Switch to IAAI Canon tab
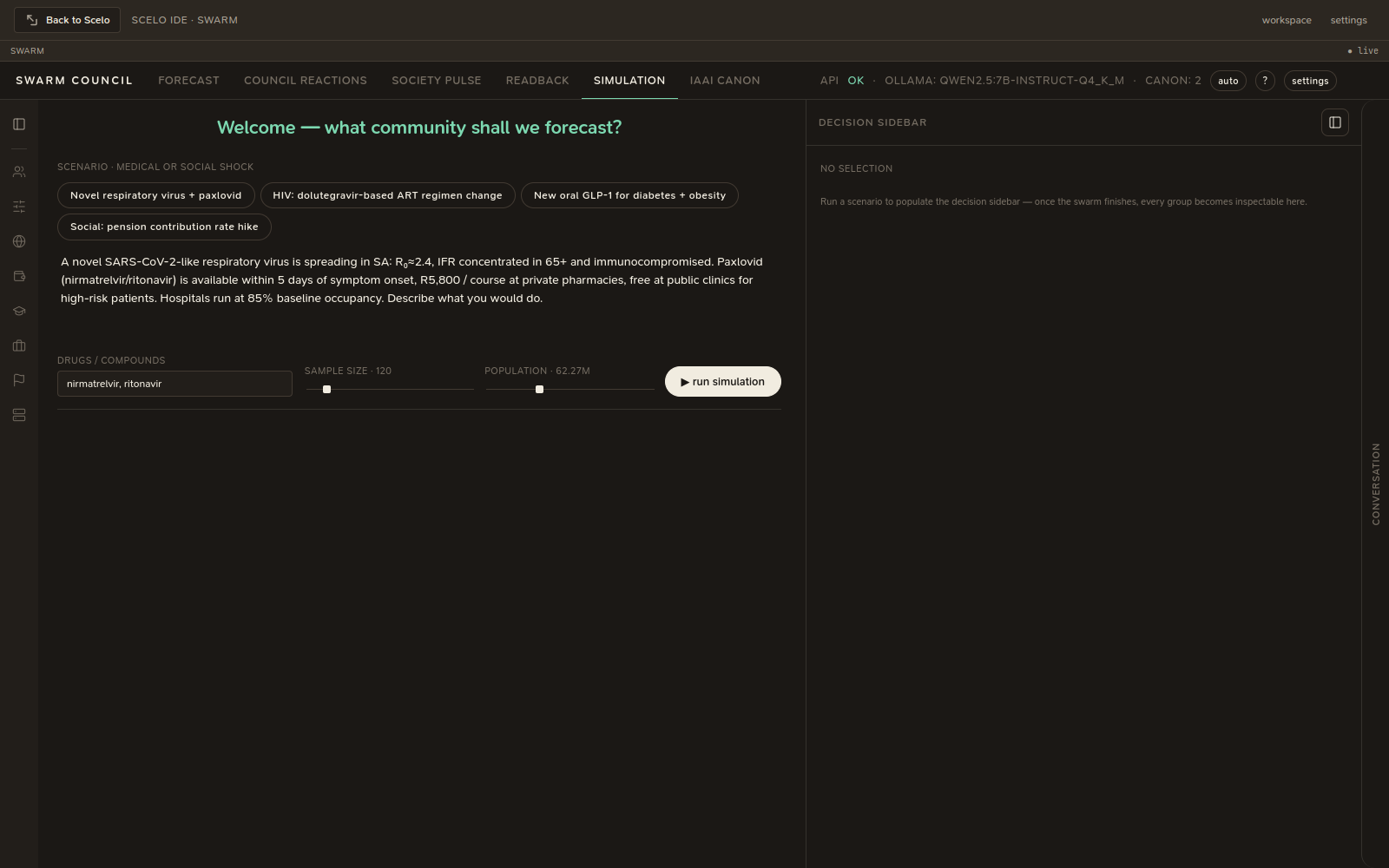The width and height of the screenshot is (1389, 868). click(725, 81)
